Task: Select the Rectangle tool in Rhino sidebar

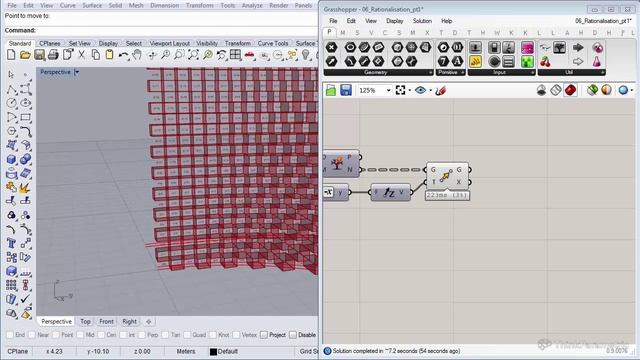Action: (26, 117)
